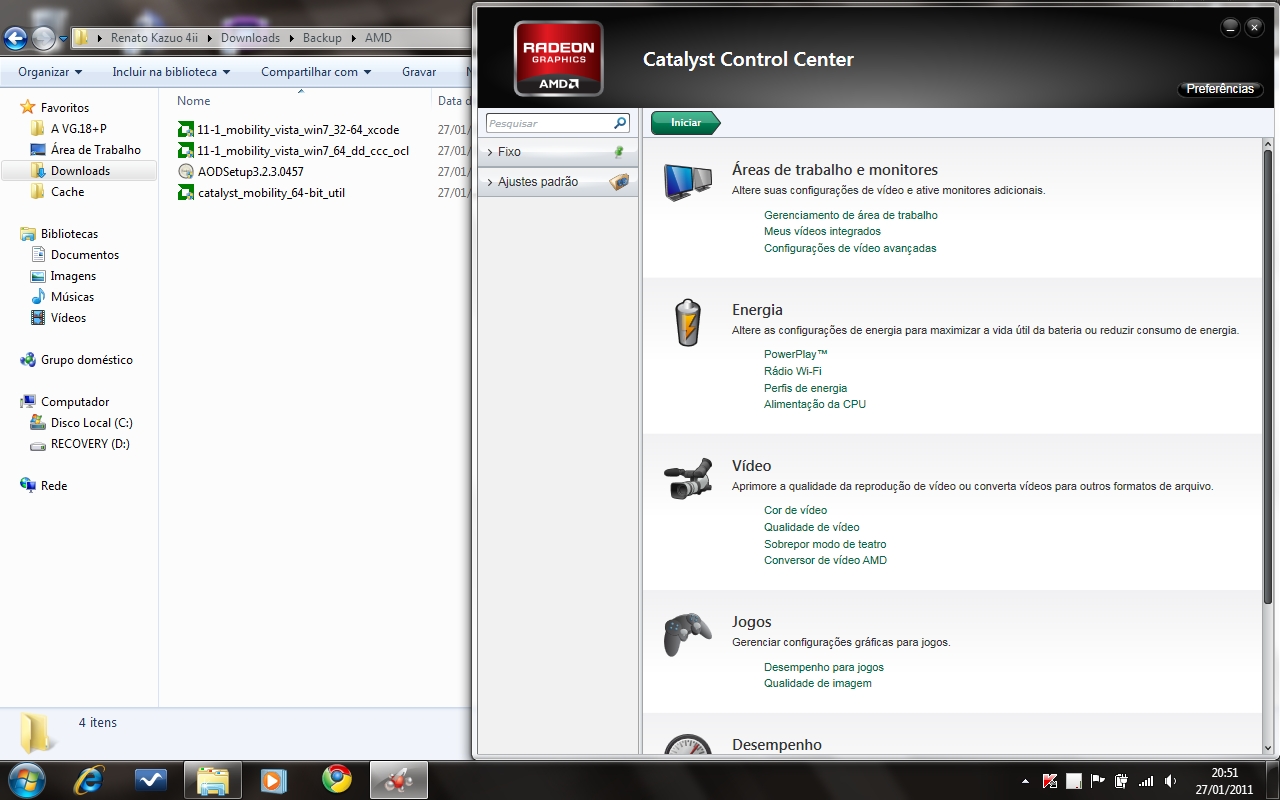This screenshot has height=800, width=1280.
Task: Open the Organizar dropdown in Explorer
Action: tap(50, 72)
